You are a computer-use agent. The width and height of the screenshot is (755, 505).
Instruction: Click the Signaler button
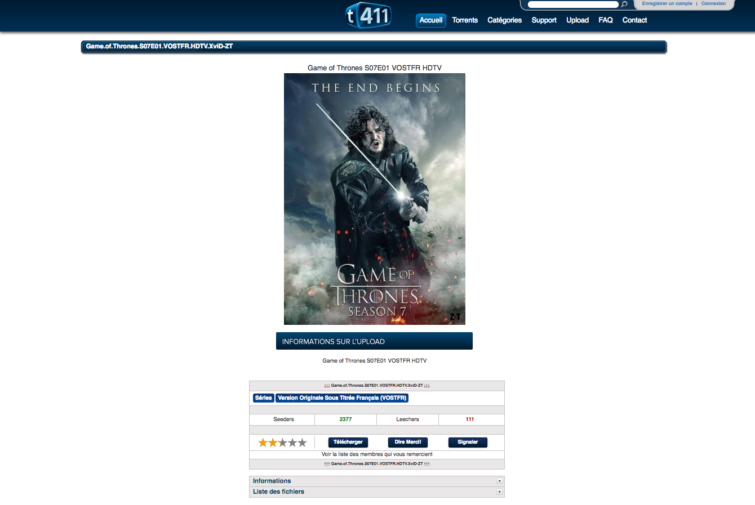(x=468, y=442)
